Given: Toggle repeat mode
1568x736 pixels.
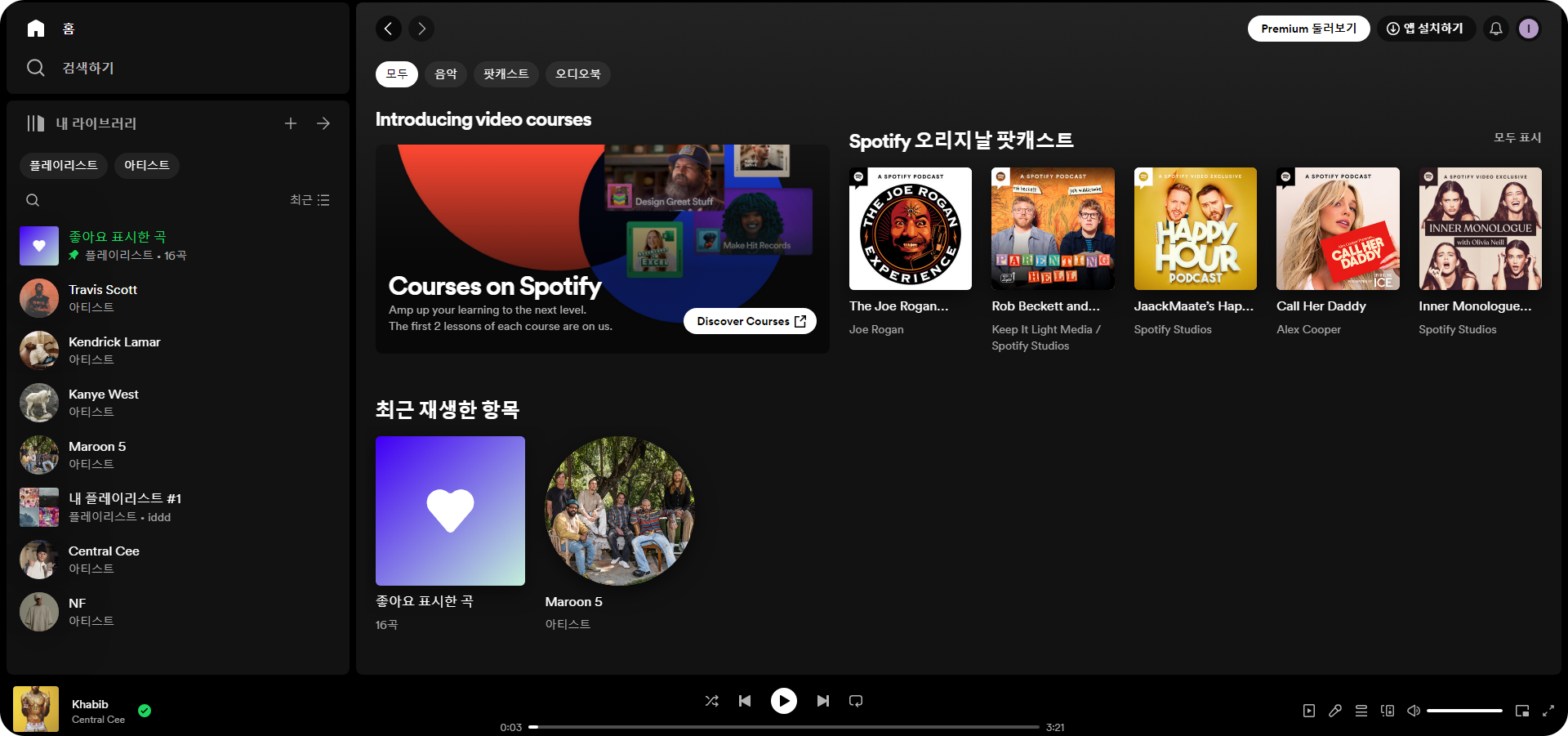Looking at the screenshot, I should pyautogui.click(x=856, y=701).
